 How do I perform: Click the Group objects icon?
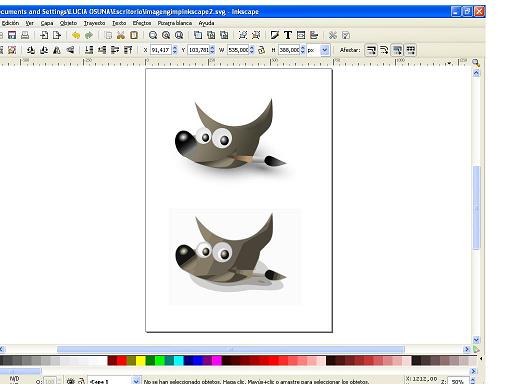click(x=243, y=35)
